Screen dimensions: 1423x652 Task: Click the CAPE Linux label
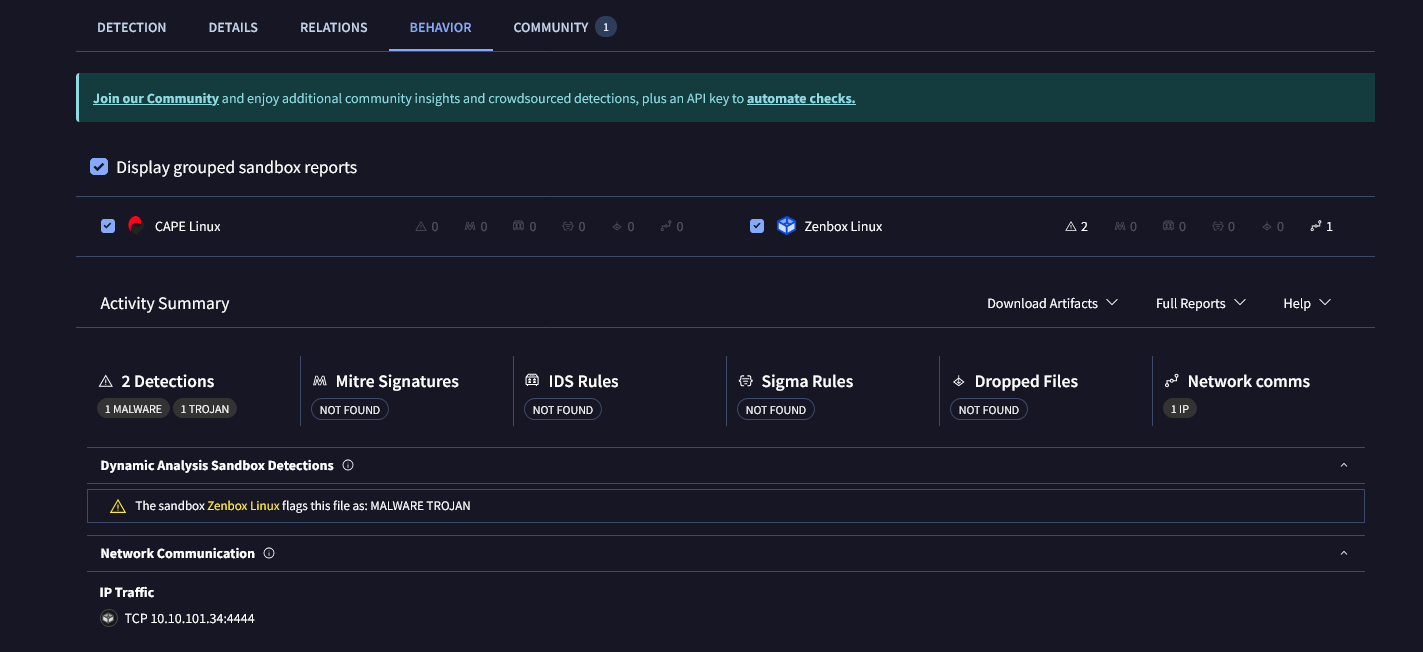[x=188, y=226]
